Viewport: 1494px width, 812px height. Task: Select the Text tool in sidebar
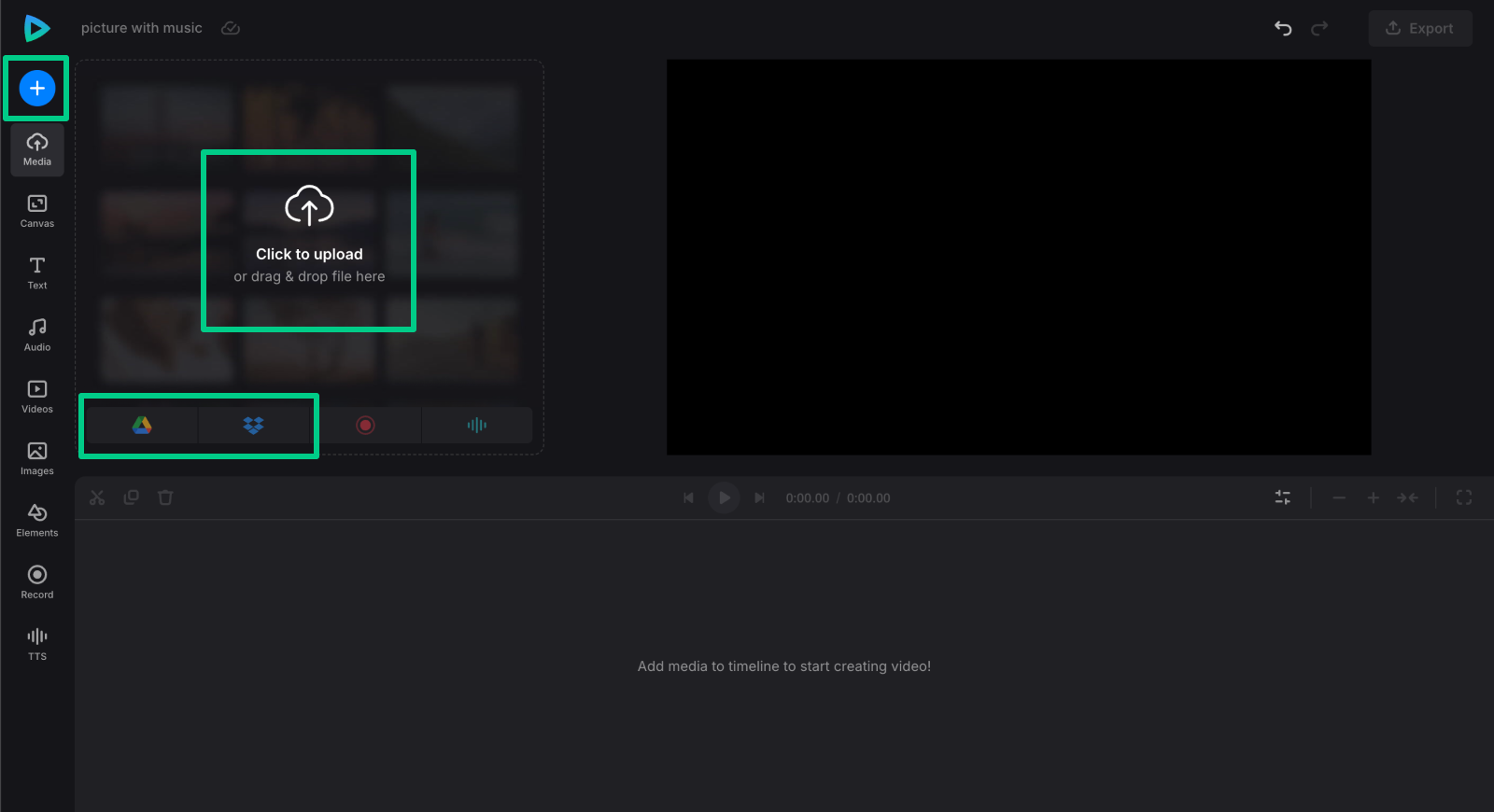click(x=37, y=273)
